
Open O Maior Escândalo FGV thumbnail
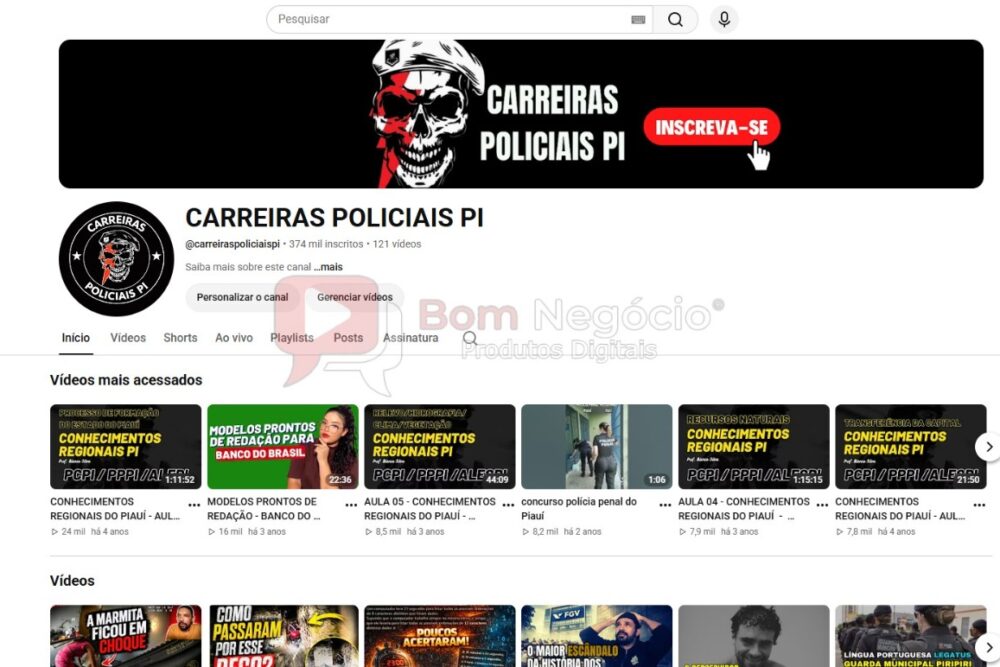tap(596, 636)
